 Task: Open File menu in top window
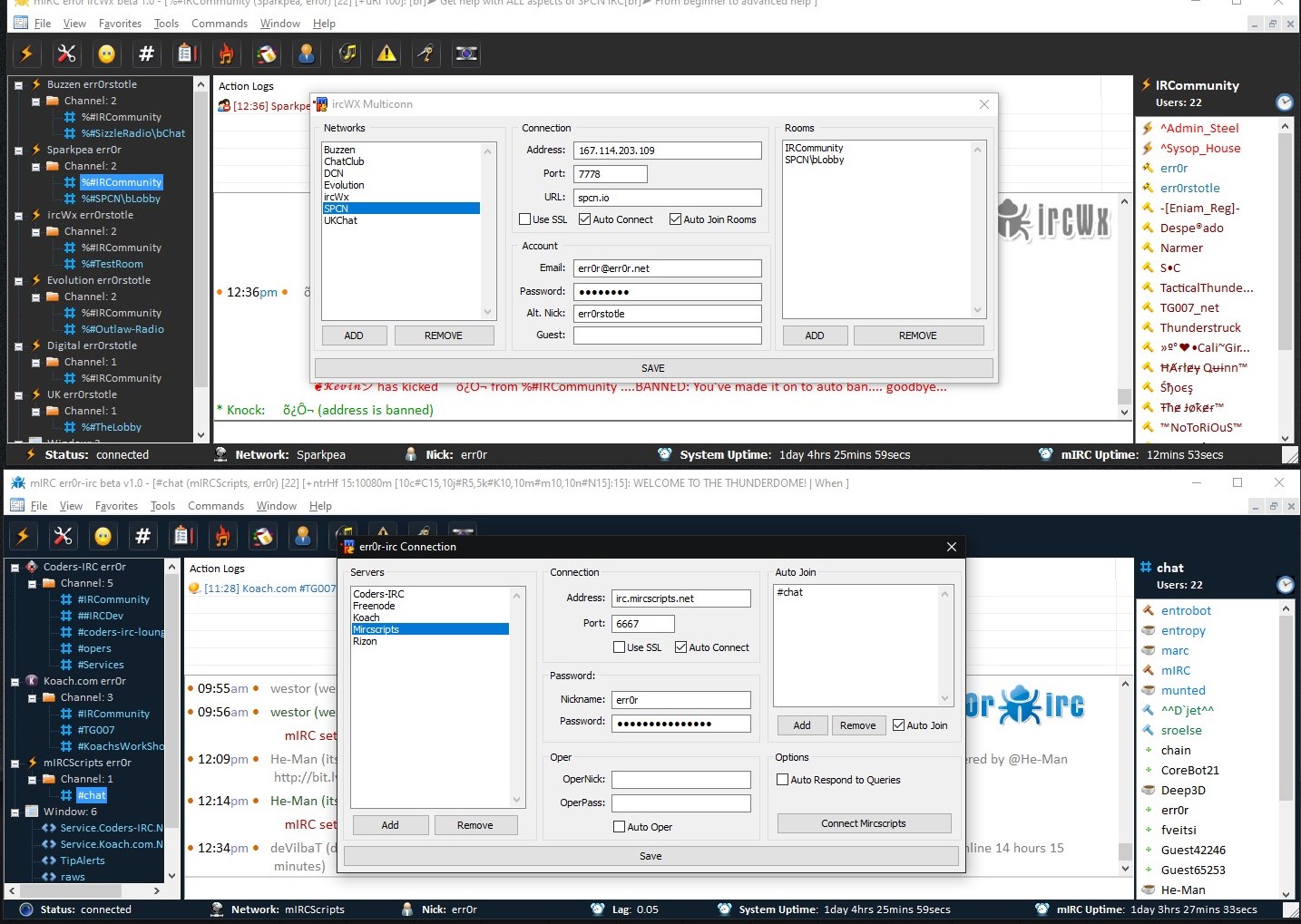(x=42, y=24)
